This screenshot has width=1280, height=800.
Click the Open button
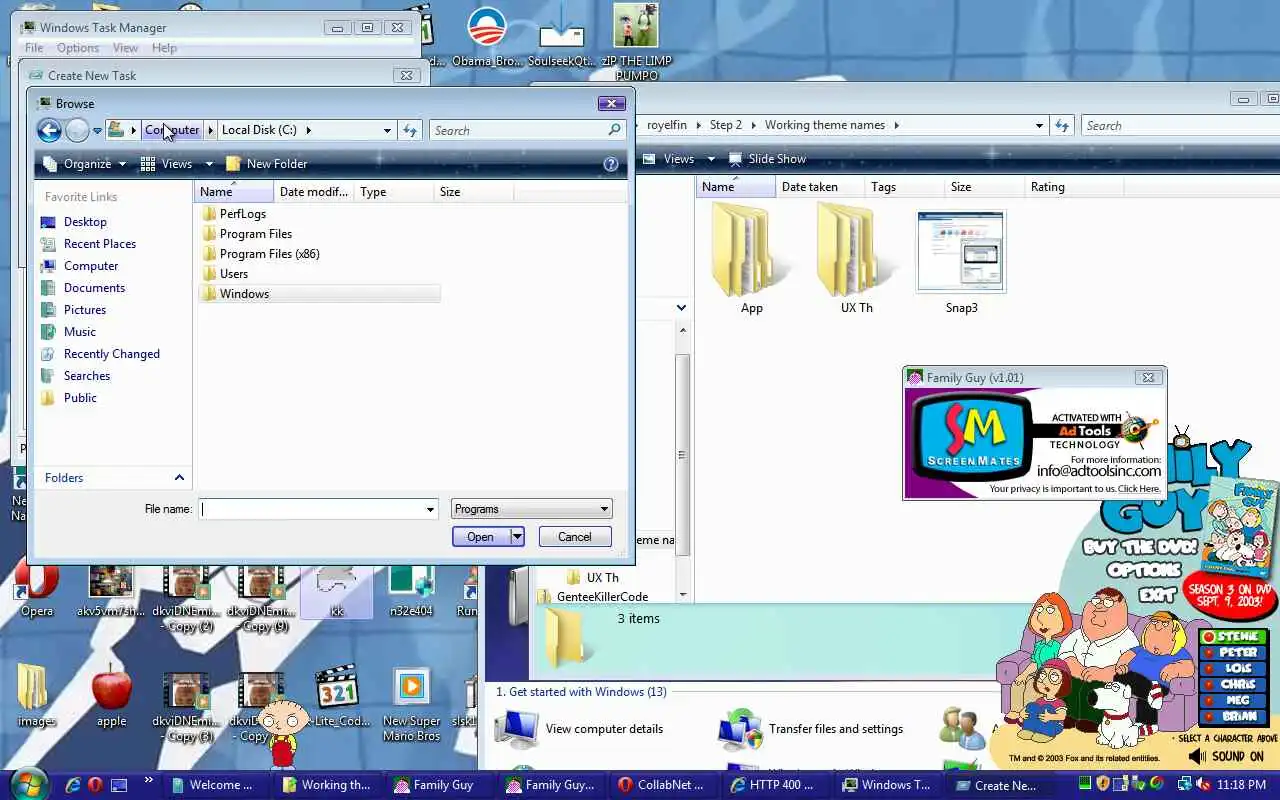click(480, 537)
